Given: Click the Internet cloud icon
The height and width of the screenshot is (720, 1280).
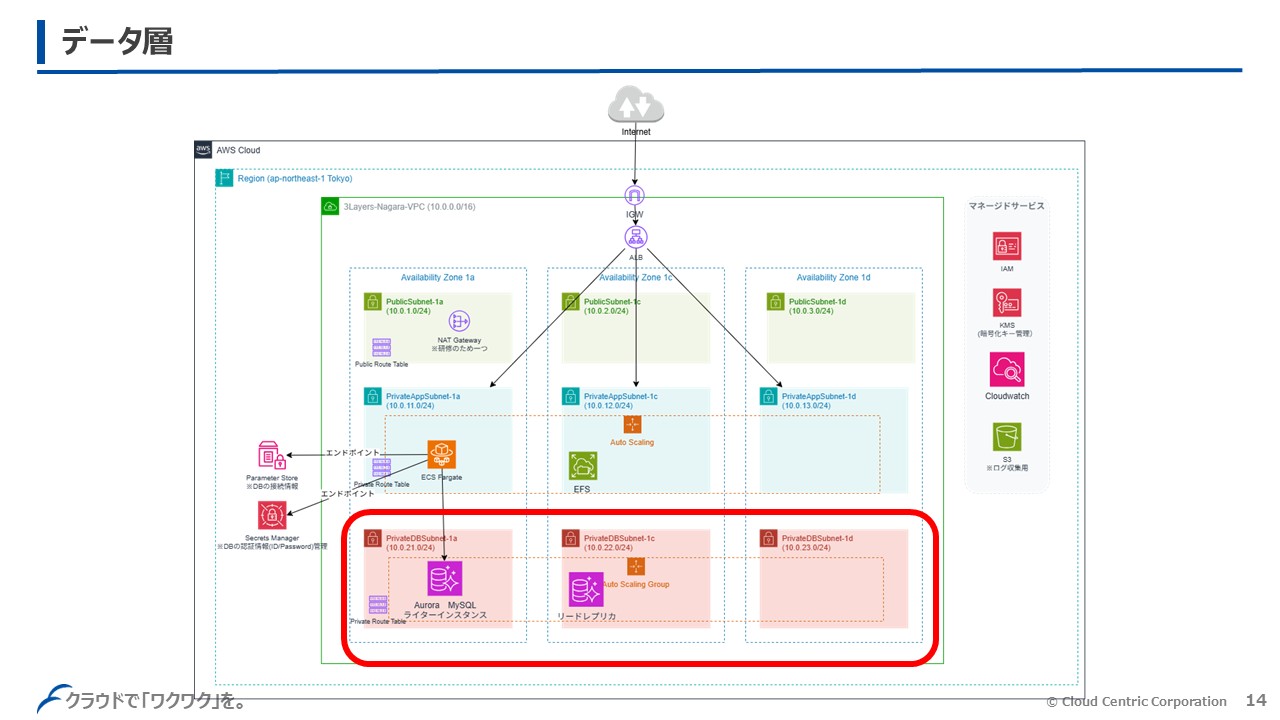Looking at the screenshot, I should tap(635, 105).
